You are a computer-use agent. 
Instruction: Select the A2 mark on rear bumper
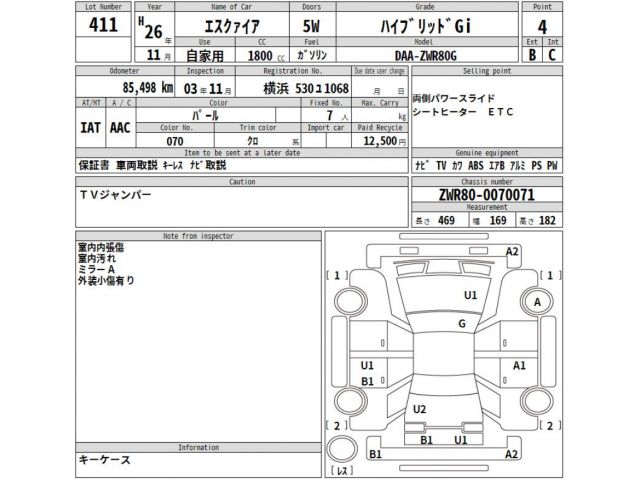pyautogui.click(x=511, y=454)
